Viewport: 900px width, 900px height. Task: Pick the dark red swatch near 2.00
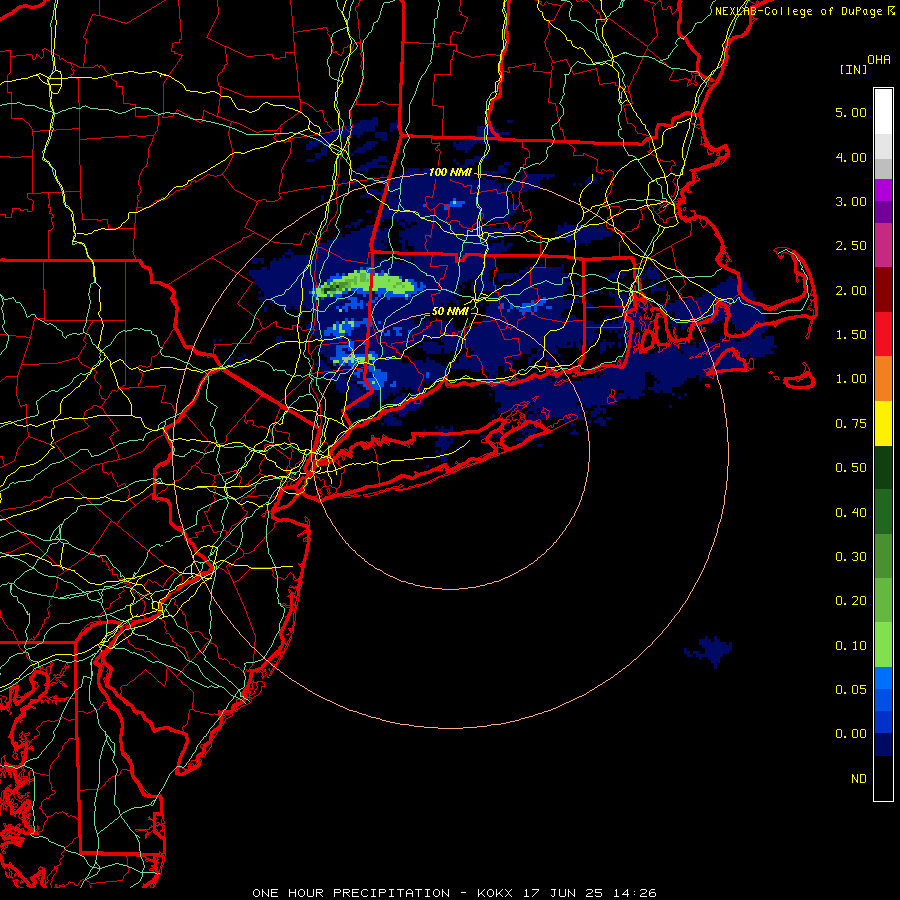(x=883, y=290)
